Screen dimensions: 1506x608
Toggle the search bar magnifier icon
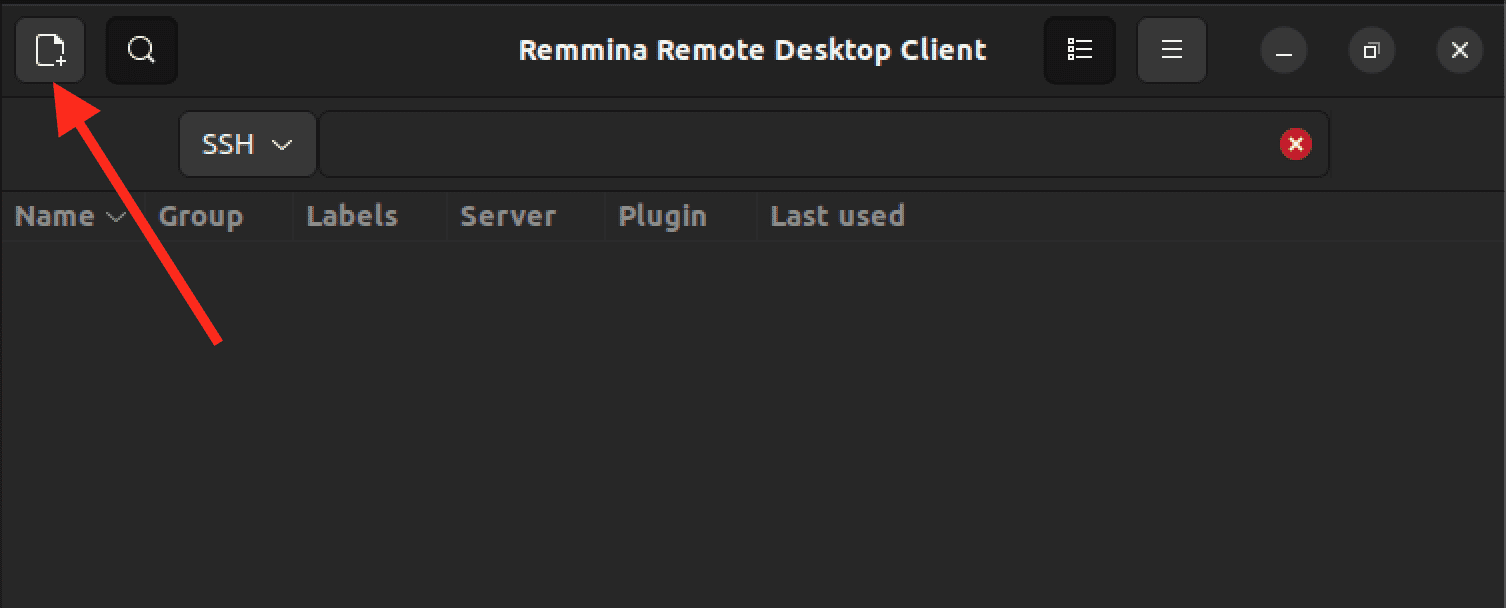coord(142,50)
